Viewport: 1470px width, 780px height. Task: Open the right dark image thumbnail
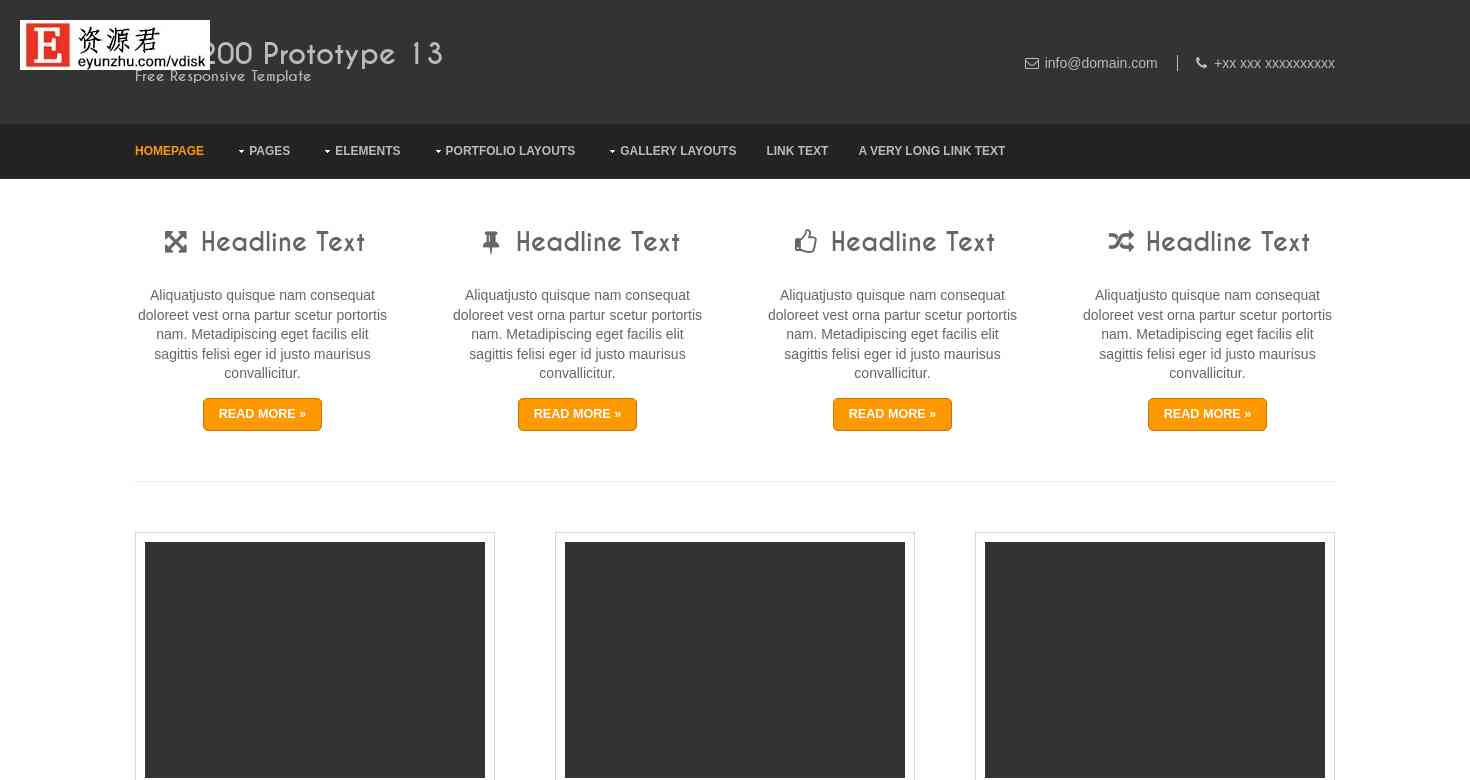[1155, 660]
